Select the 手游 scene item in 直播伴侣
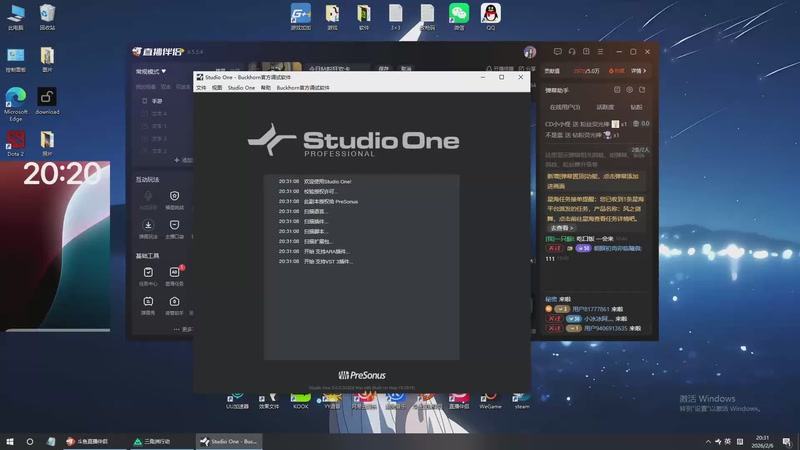800x450 pixels. (157, 101)
